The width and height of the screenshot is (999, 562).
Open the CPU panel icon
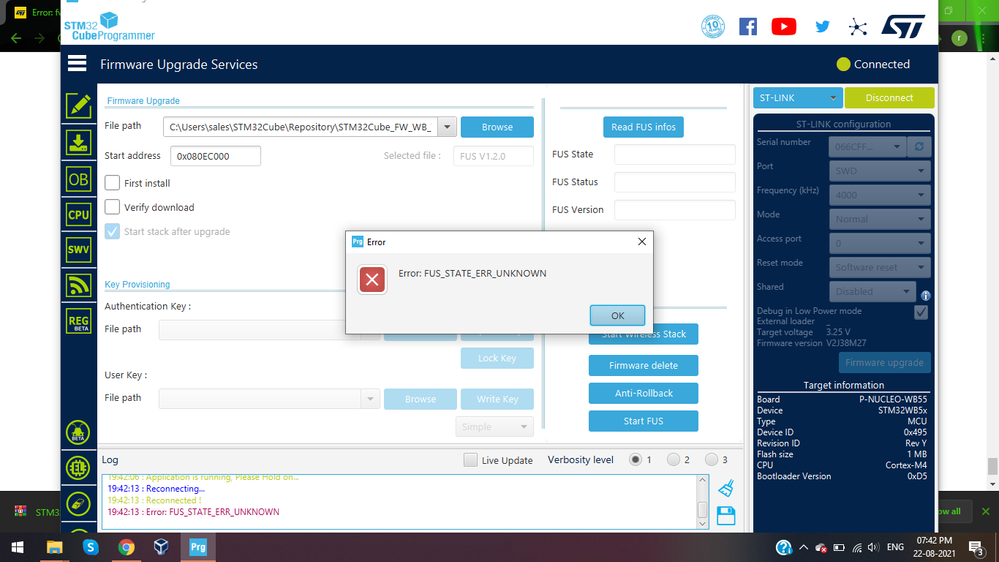tap(78, 215)
